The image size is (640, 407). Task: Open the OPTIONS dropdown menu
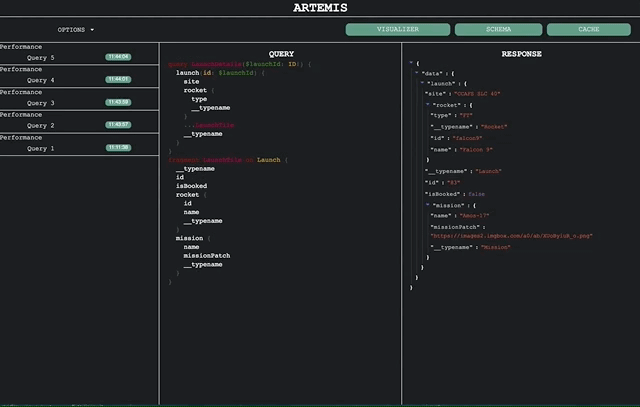[76, 30]
